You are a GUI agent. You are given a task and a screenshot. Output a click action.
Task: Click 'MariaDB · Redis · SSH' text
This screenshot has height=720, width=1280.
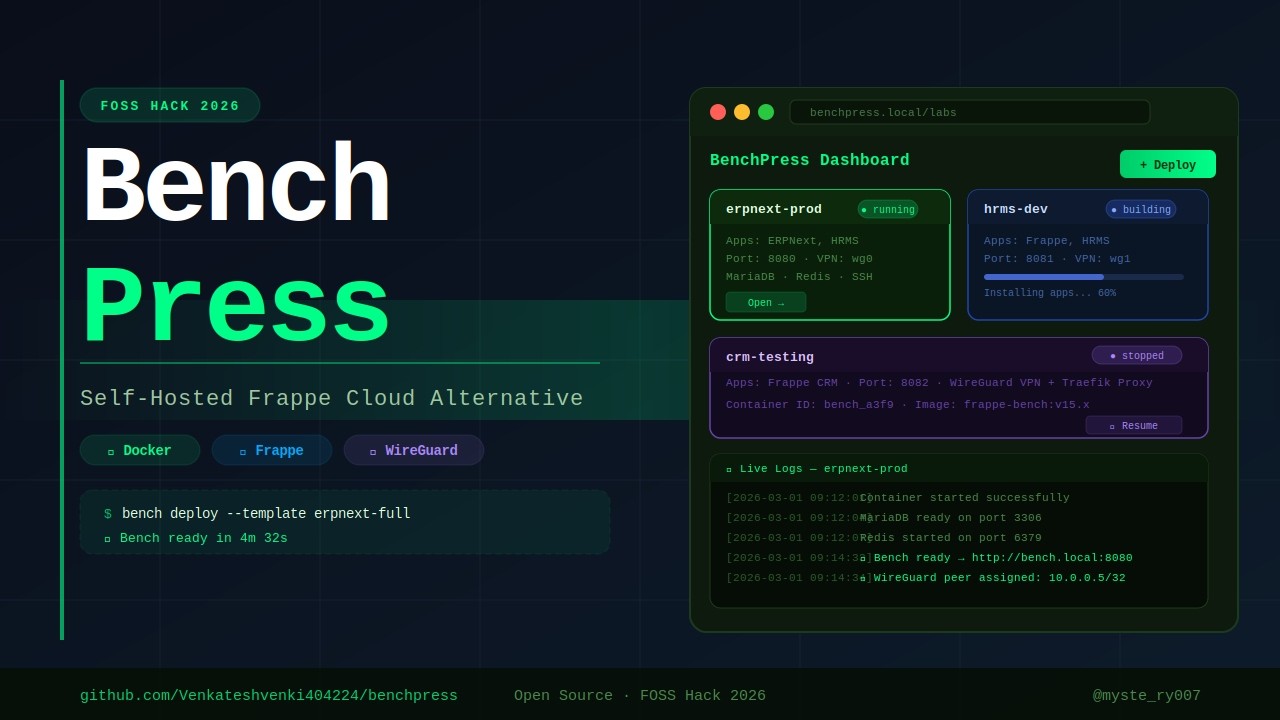coord(799,276)
